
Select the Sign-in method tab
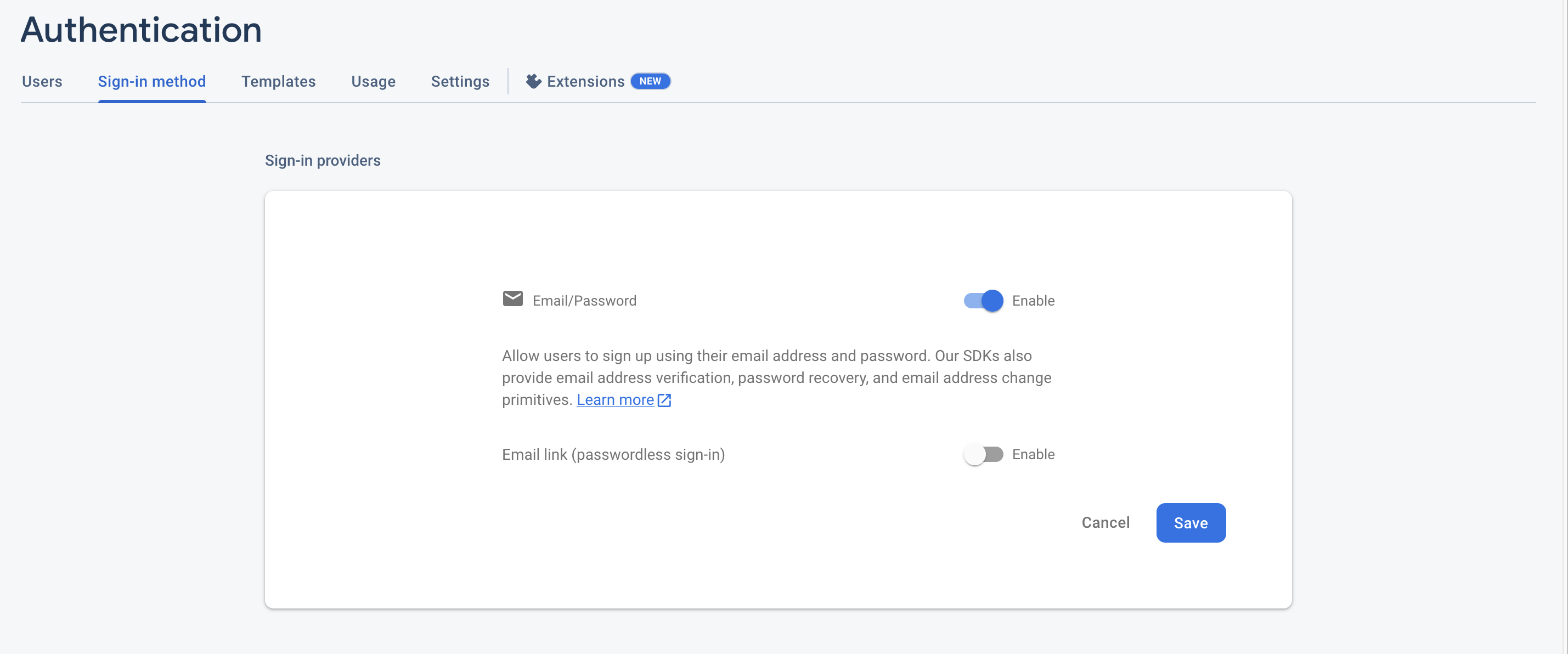[x=151, y=82]
